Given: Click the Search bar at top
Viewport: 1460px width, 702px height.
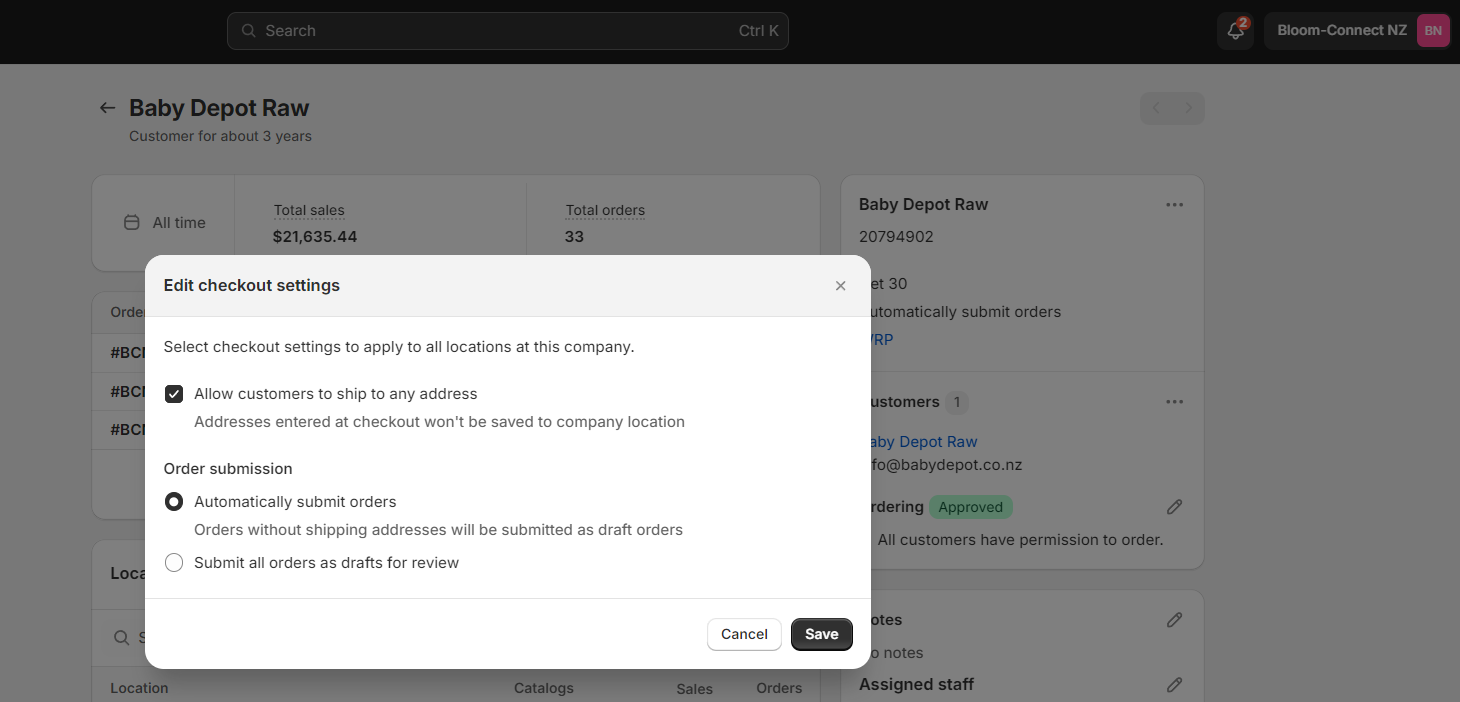Looking at the screenshot, I should tap(508, 31).
